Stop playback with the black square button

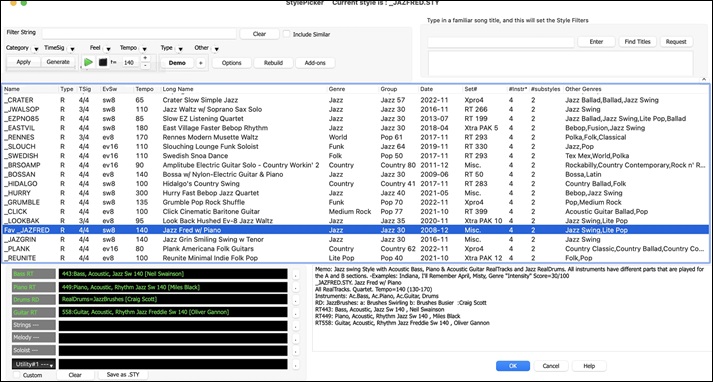click(x=103, y=62)
